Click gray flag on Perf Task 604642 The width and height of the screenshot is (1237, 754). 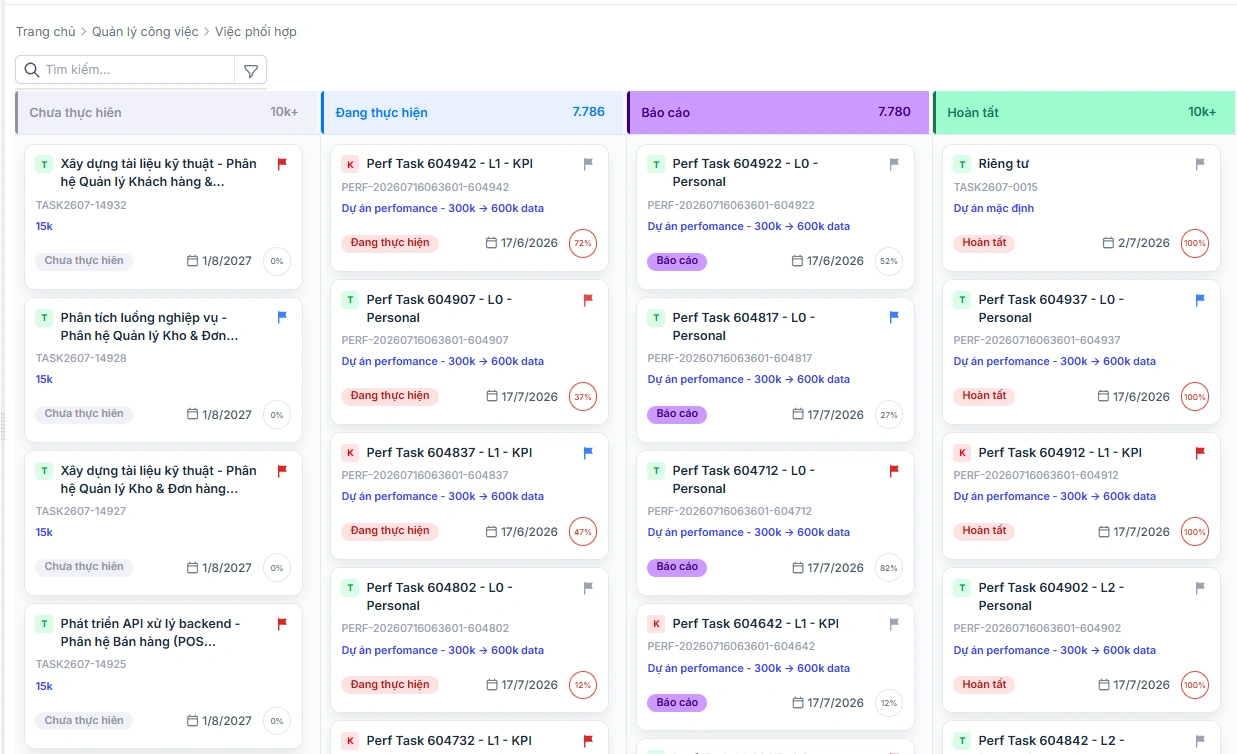(x=894, y=623)
